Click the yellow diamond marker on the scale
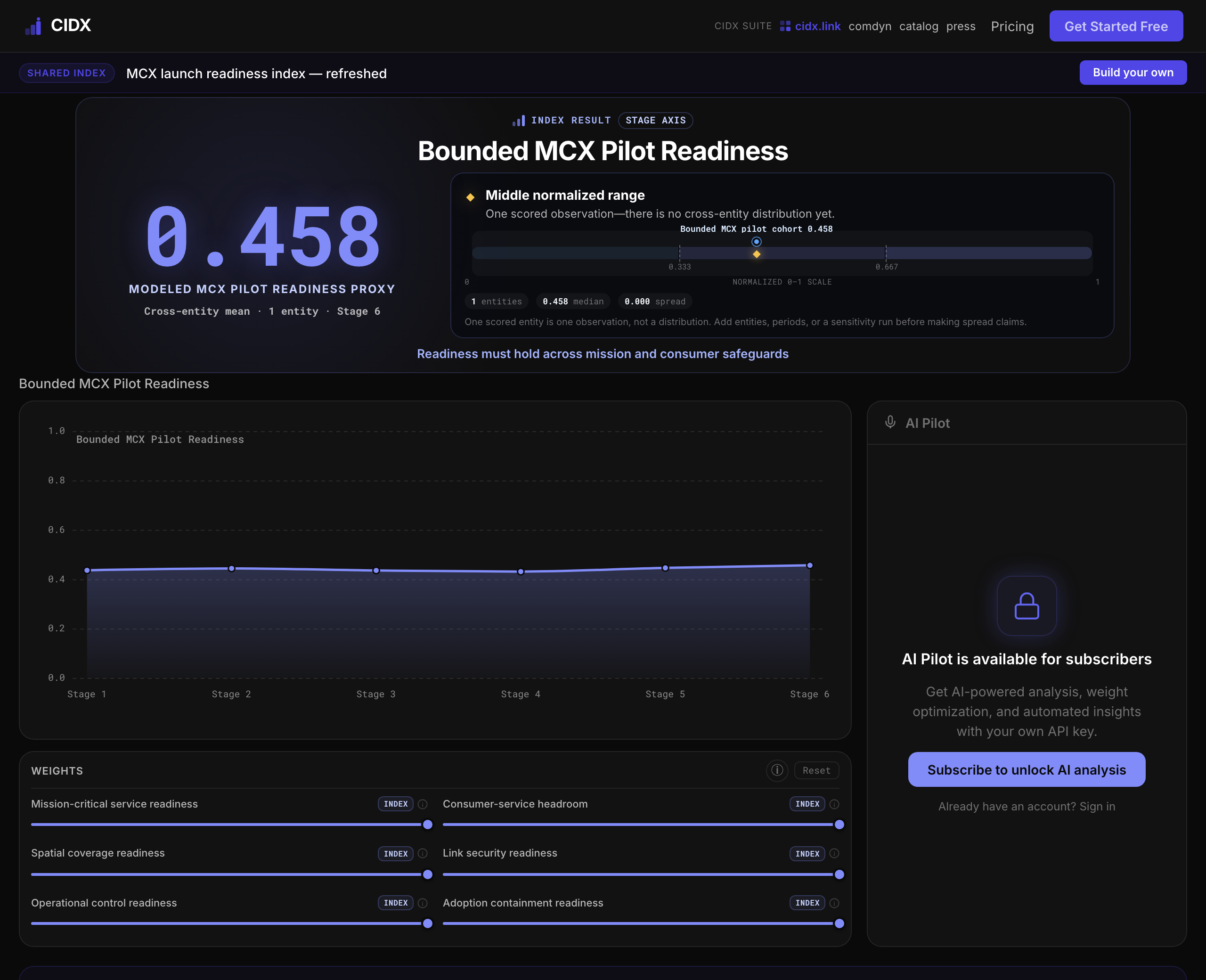This screenshot has width=1206, height=980. (x=756, y=254)
